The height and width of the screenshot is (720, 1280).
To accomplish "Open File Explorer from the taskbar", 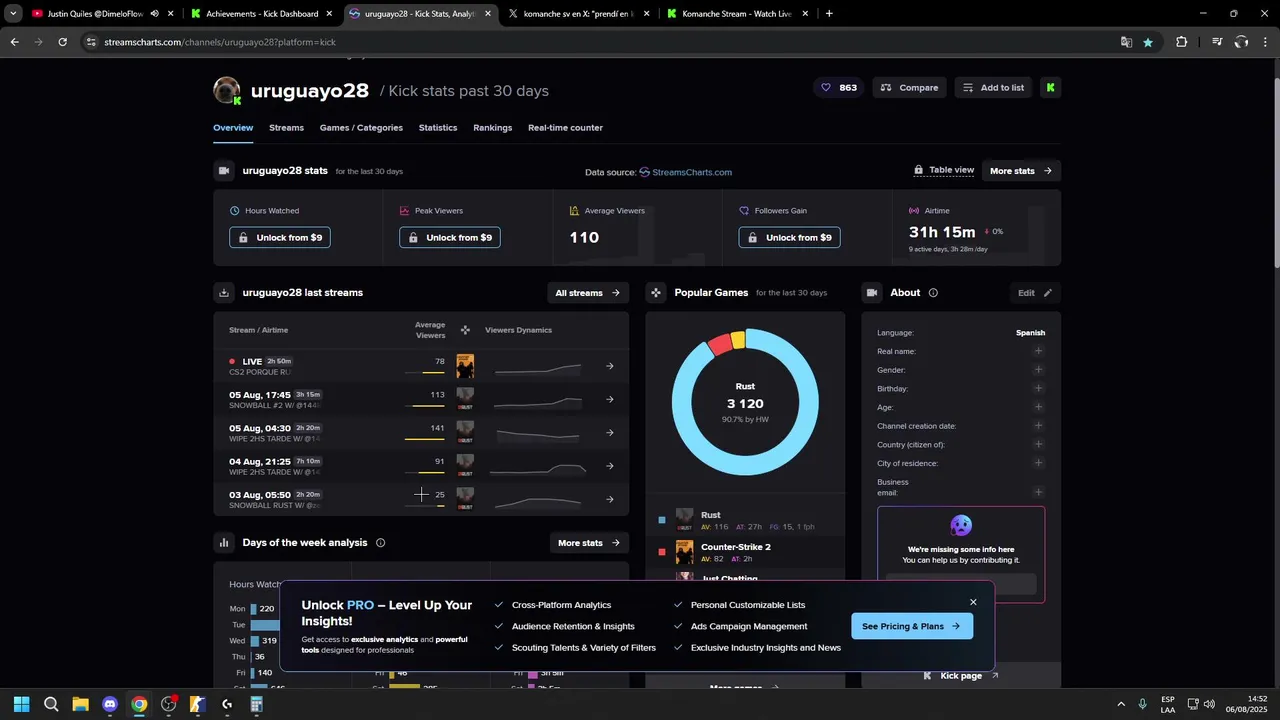I will pos(80,704).
